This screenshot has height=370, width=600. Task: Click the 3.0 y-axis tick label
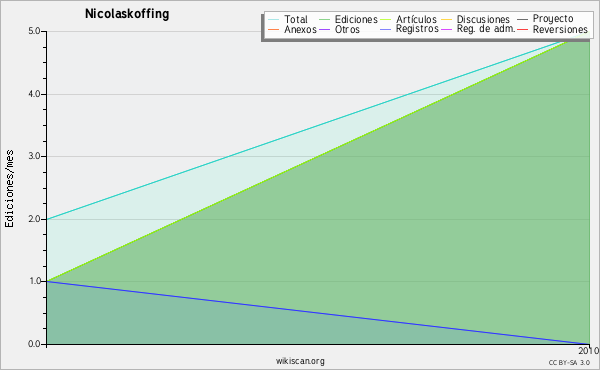(x=34, y=156)
